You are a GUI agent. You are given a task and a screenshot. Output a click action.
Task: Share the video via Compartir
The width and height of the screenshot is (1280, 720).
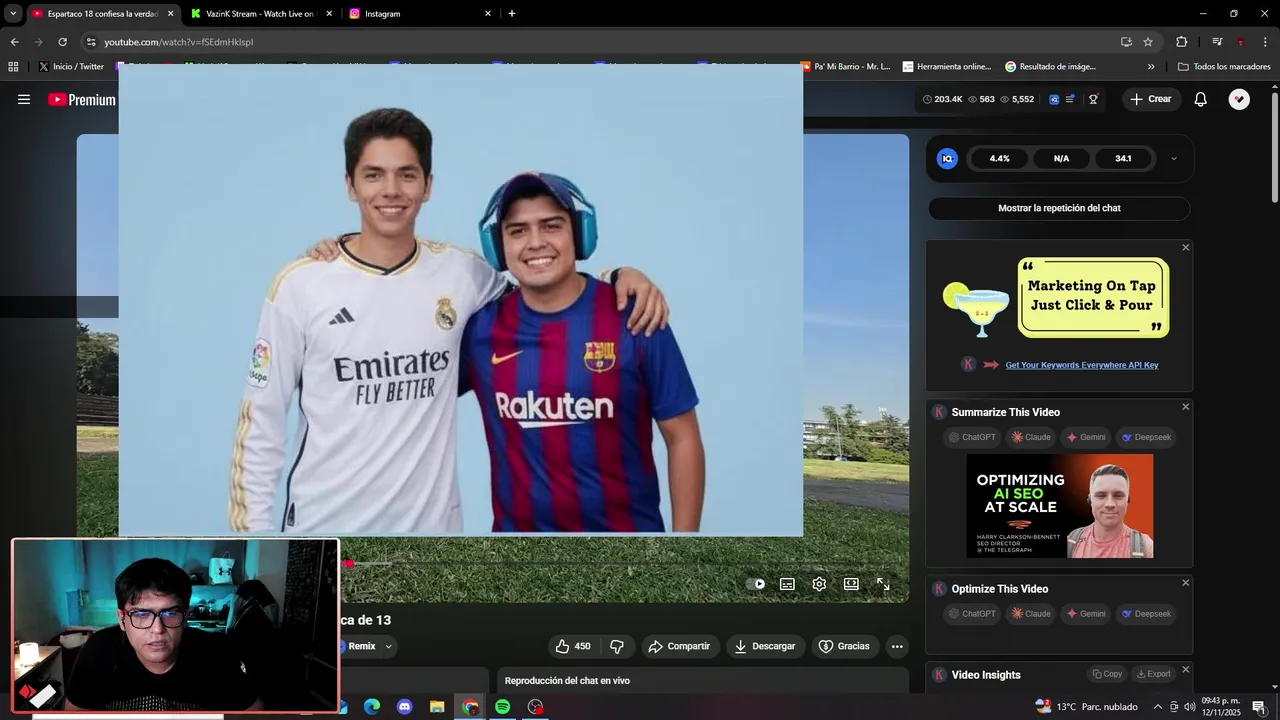coord(679,646)
